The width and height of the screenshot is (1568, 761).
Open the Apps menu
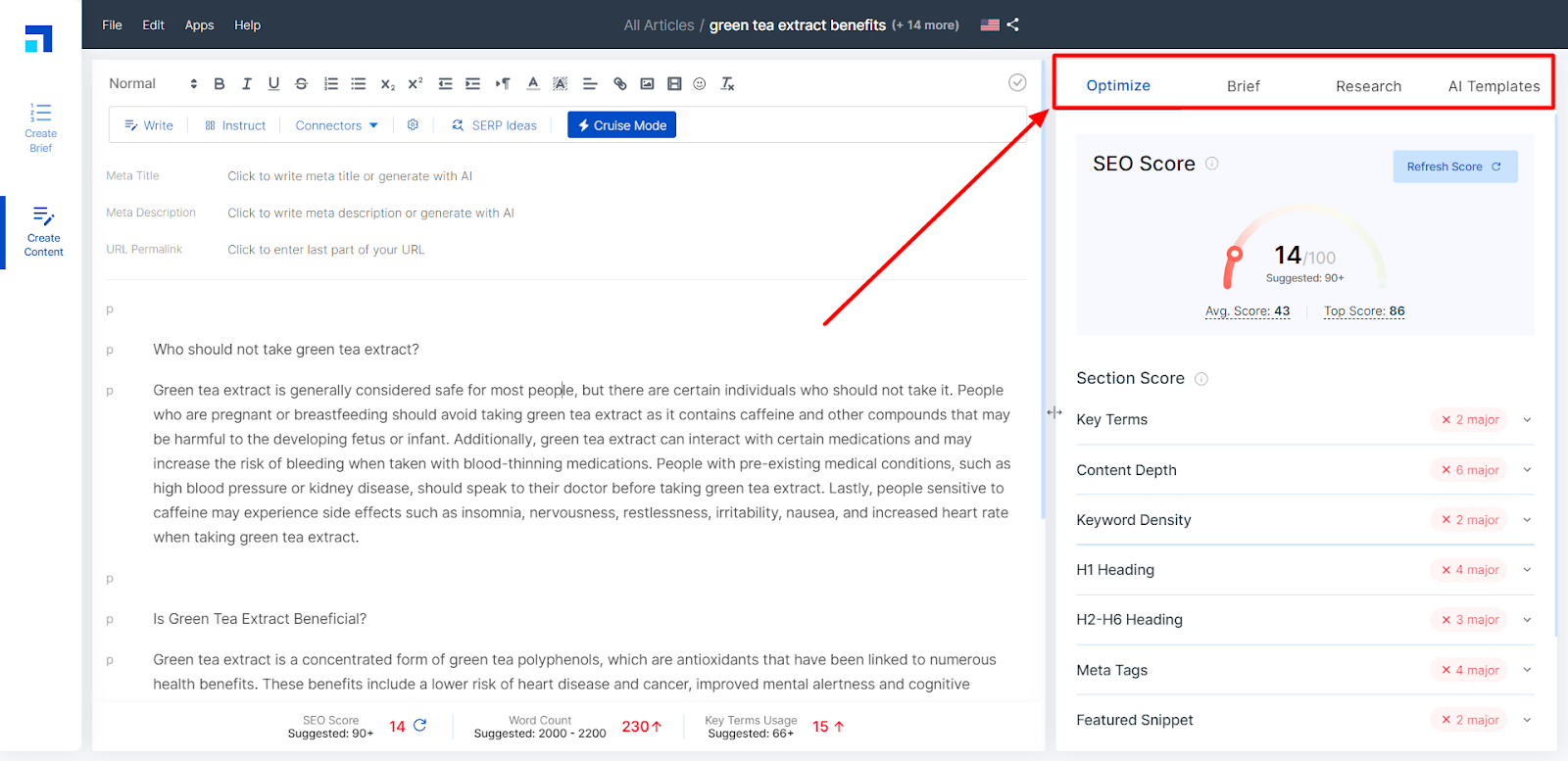tap(199, 25)
